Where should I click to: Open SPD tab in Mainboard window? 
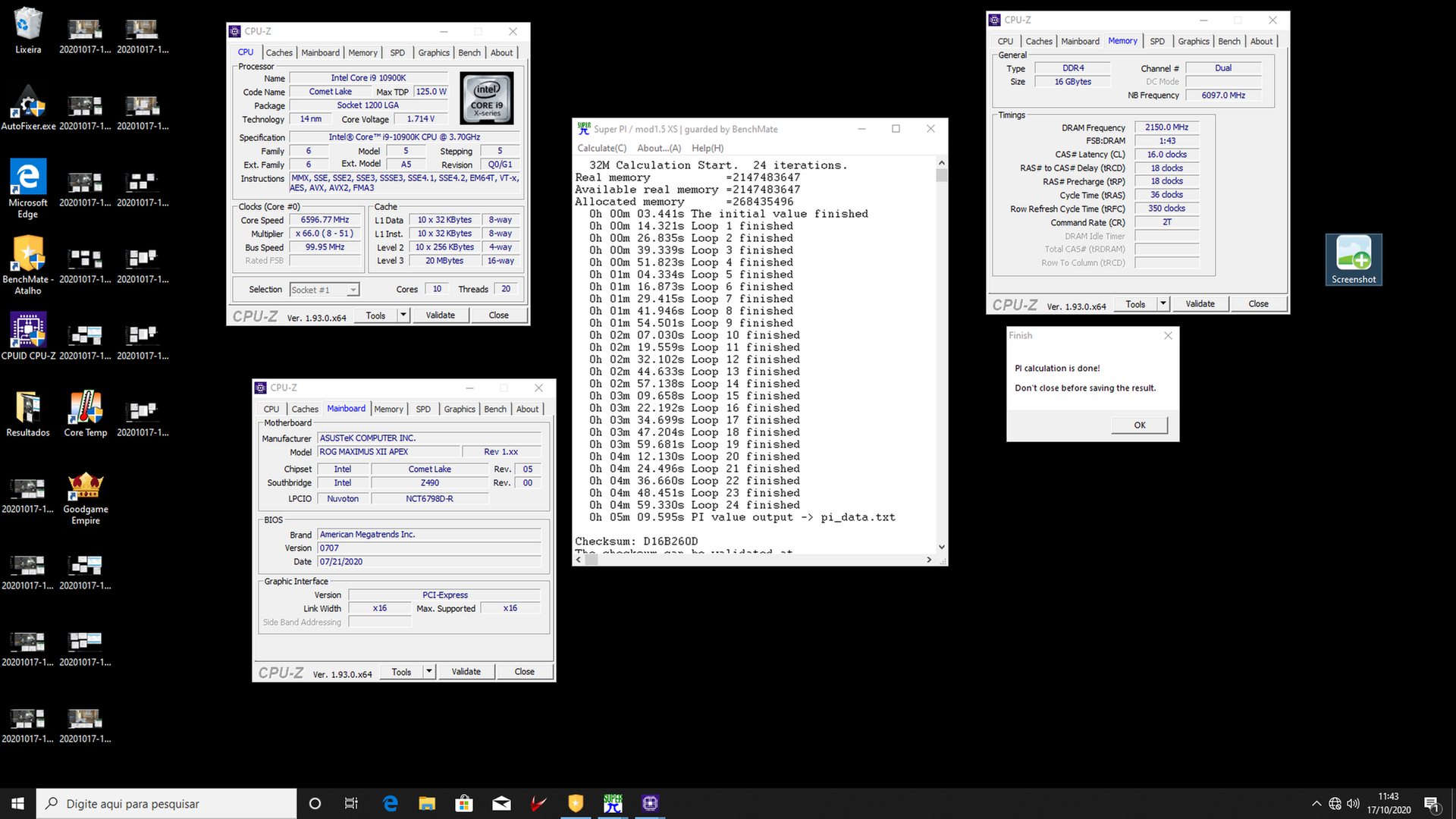point(423,409)
